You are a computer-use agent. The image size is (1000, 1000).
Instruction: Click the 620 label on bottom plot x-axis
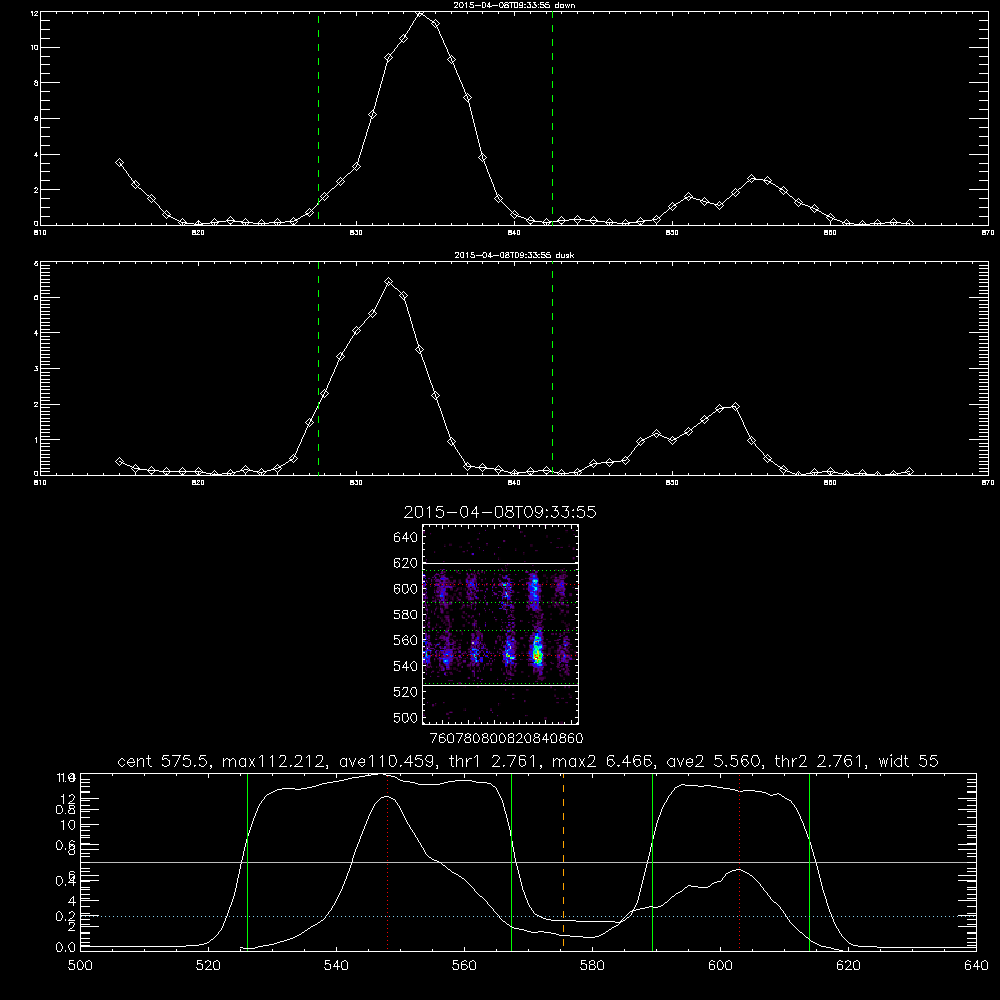pyautogui.click(x=848, y=966)
